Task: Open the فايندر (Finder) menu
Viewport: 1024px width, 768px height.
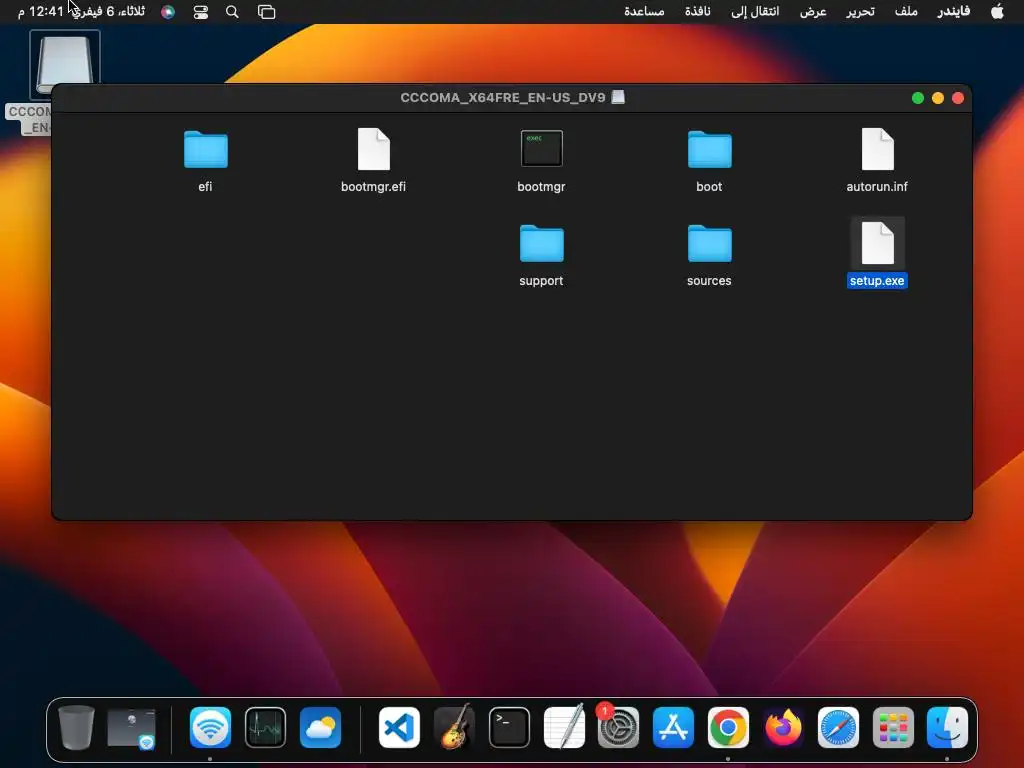Action: click(953, 11)
